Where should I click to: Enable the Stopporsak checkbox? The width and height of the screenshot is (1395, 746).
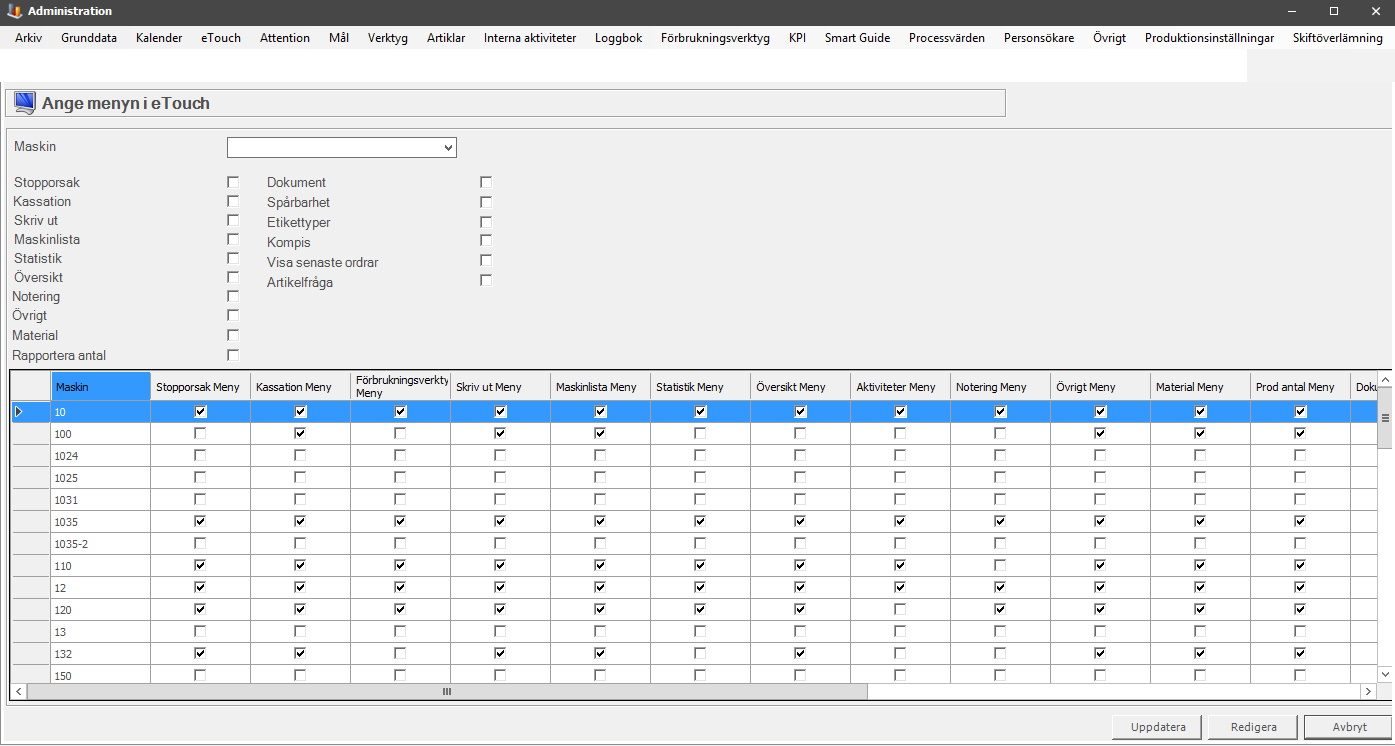[233, 182]
